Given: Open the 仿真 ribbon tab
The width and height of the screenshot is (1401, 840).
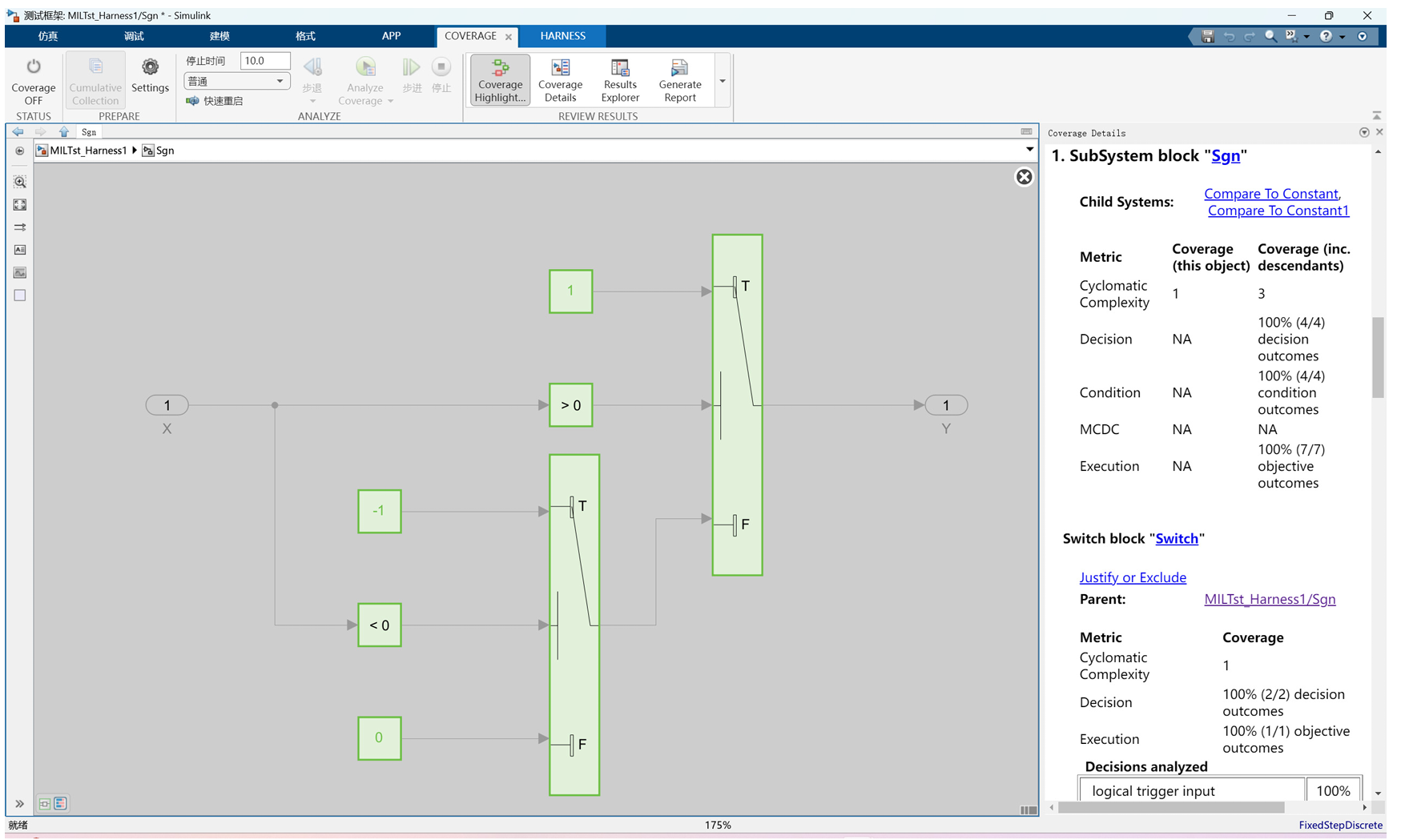Looking at the screenshot, I should coord(47,36).
